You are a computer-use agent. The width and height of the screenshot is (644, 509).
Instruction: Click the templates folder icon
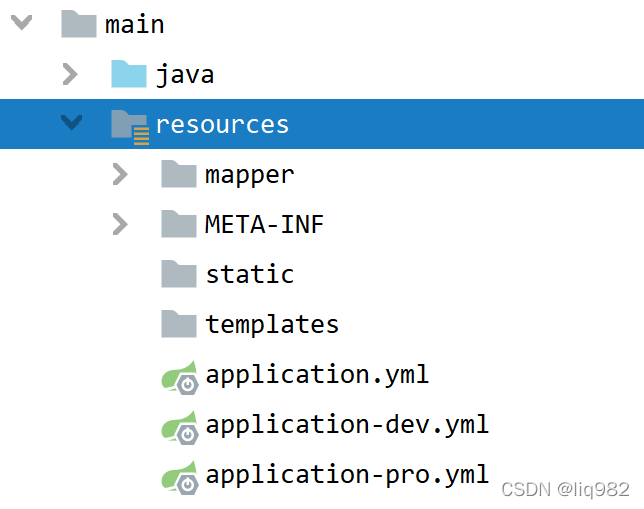(x=179, y=324)
